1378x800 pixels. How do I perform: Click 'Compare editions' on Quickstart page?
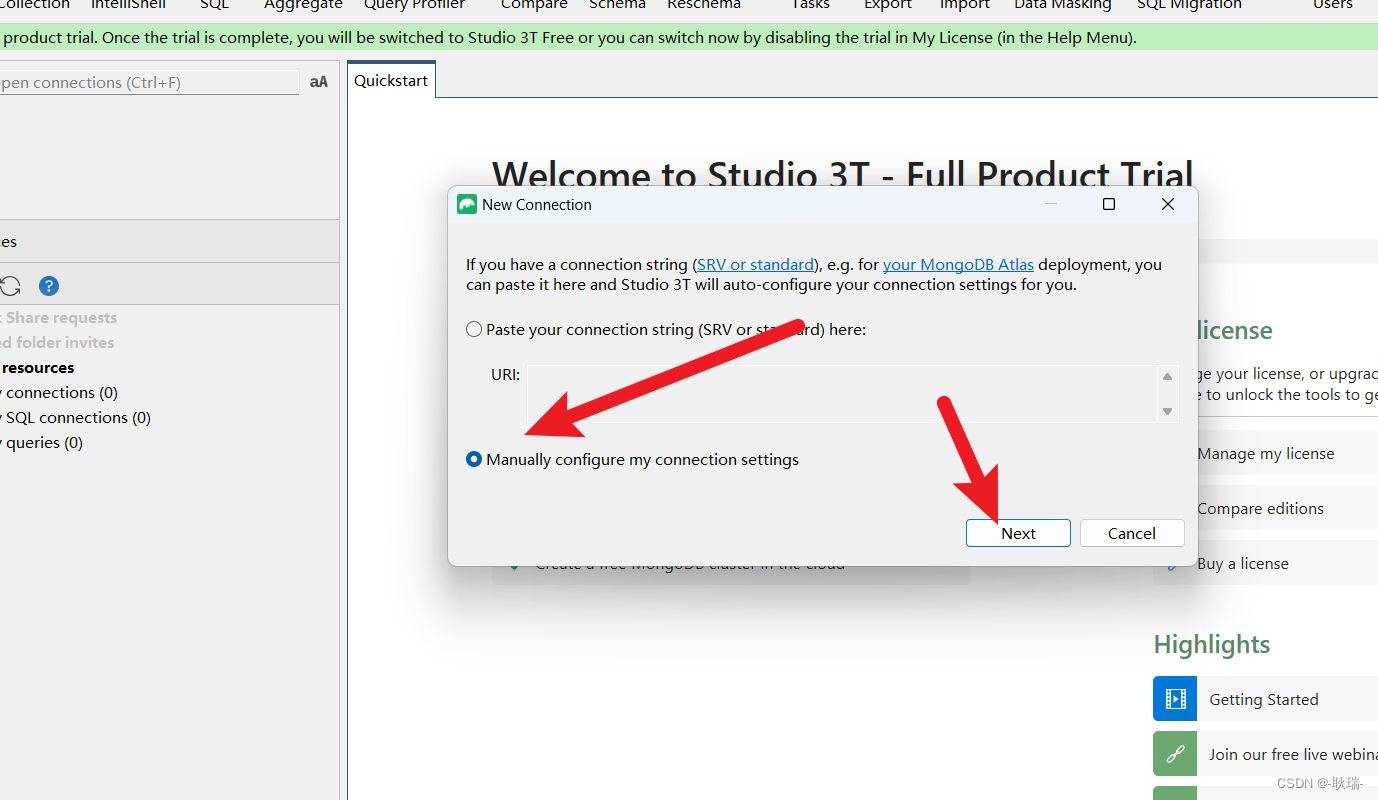coord(1260,508)
